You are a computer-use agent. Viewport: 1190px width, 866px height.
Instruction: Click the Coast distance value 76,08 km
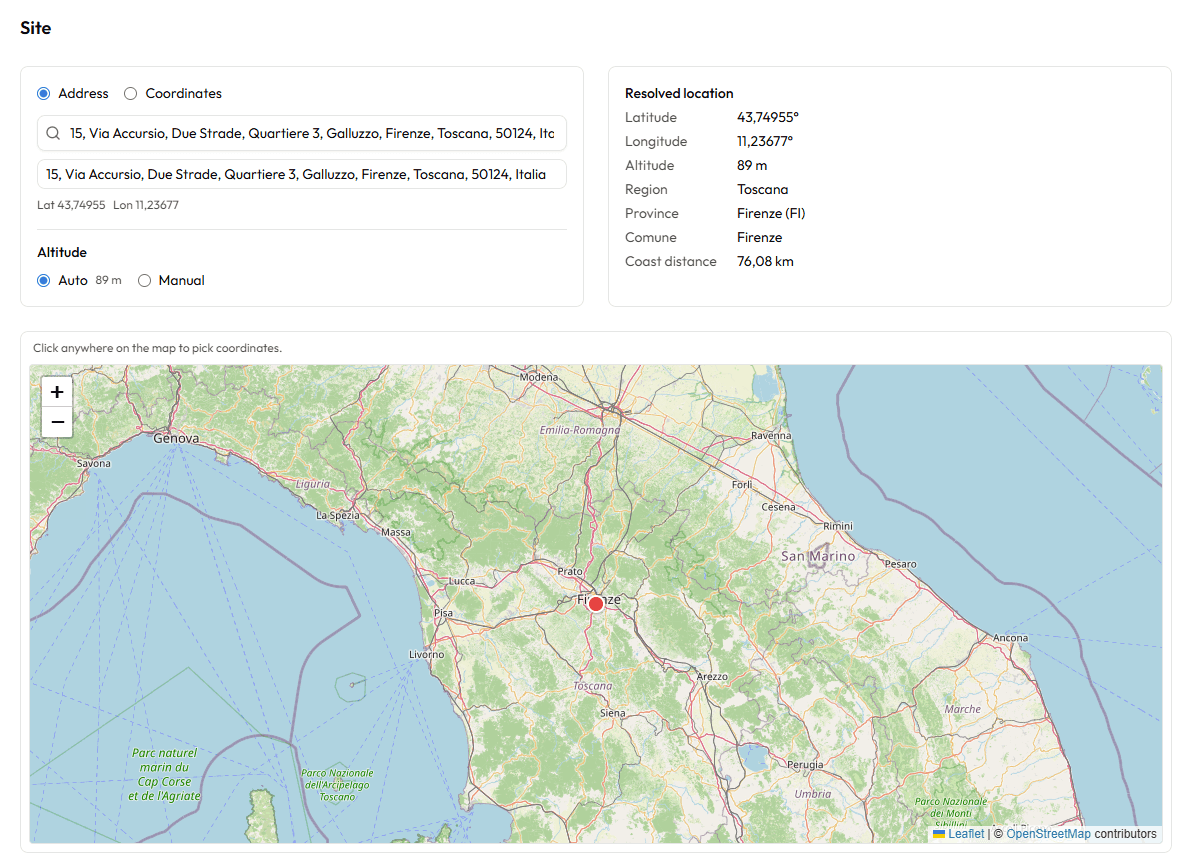765,262
